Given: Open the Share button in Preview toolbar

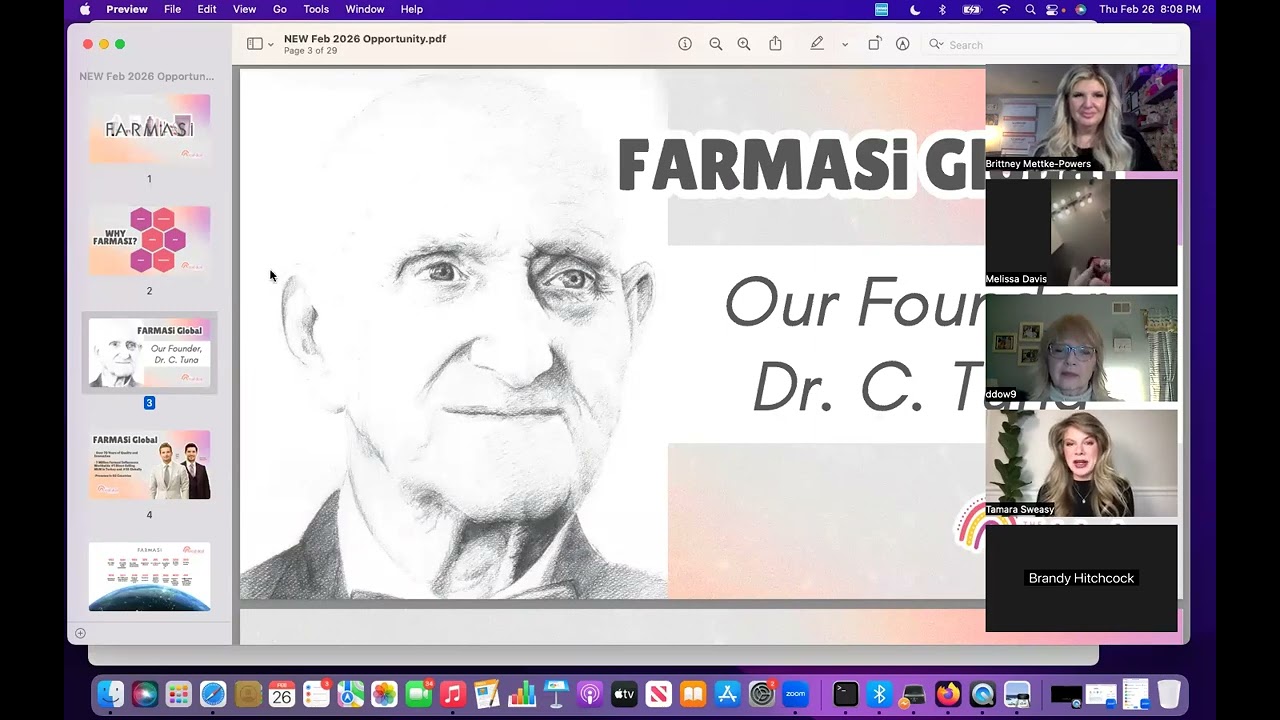Looking at the screenshot, I should coord(775,44).
